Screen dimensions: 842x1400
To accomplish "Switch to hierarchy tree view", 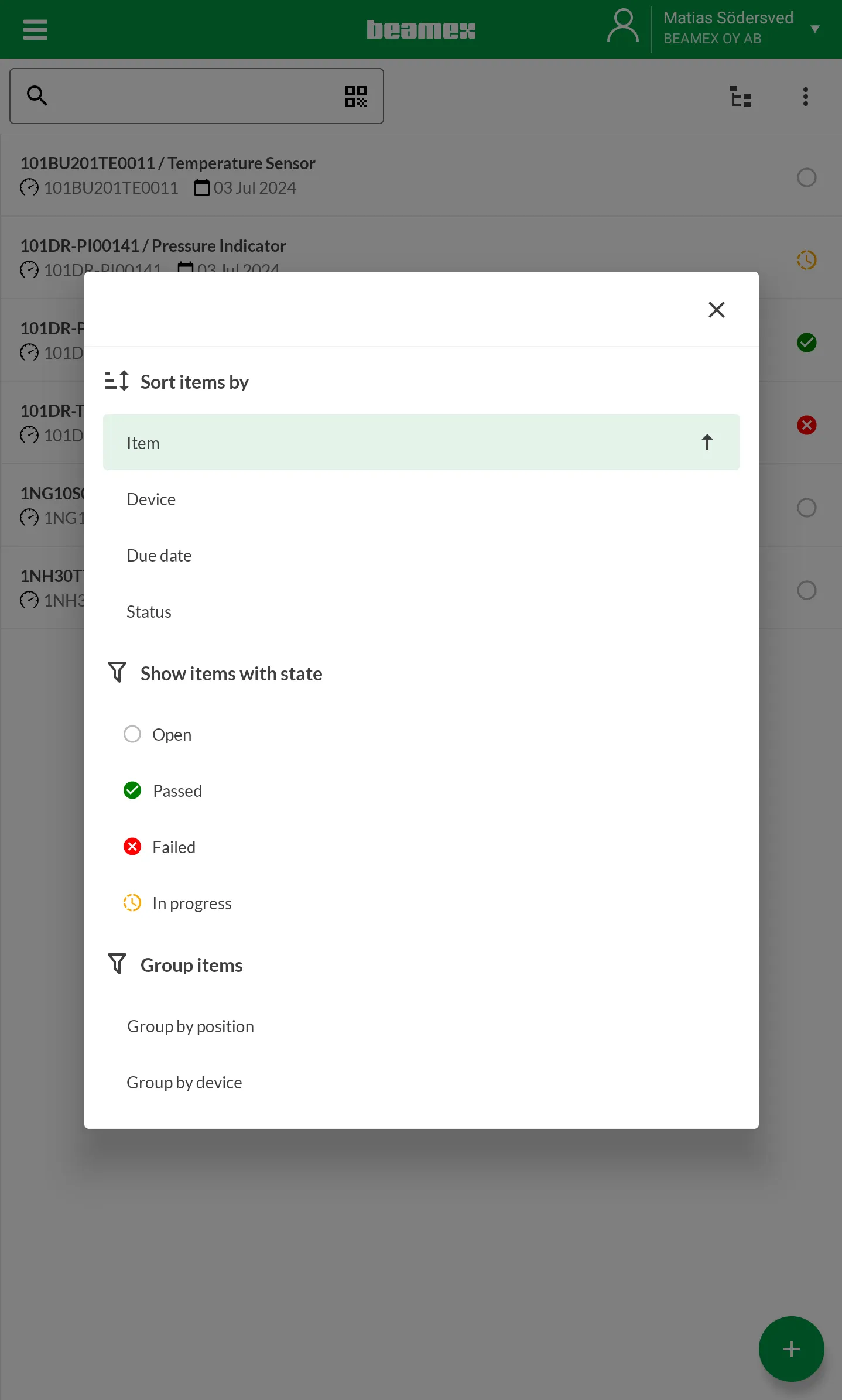I will [740, 97].
